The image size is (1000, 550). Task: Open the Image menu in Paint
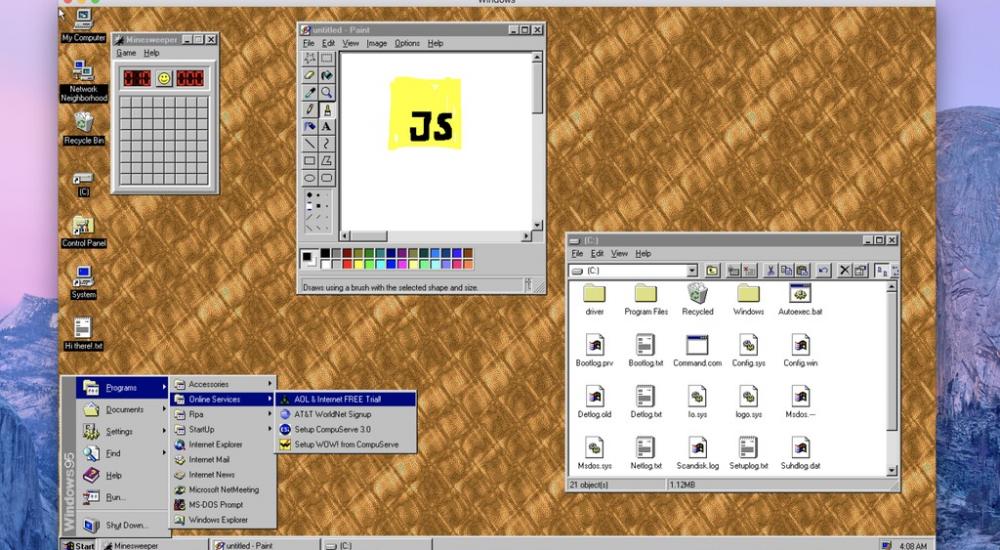click(x=376, y=43)
